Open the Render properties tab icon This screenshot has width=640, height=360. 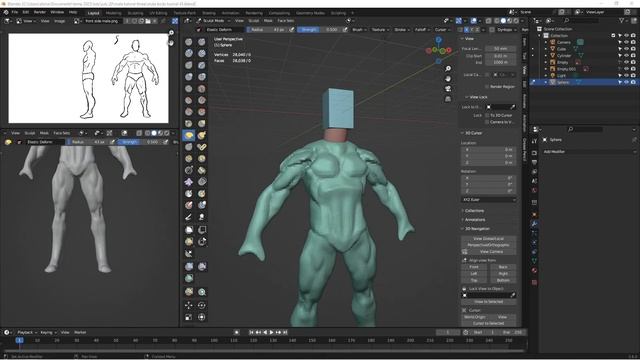534,152
